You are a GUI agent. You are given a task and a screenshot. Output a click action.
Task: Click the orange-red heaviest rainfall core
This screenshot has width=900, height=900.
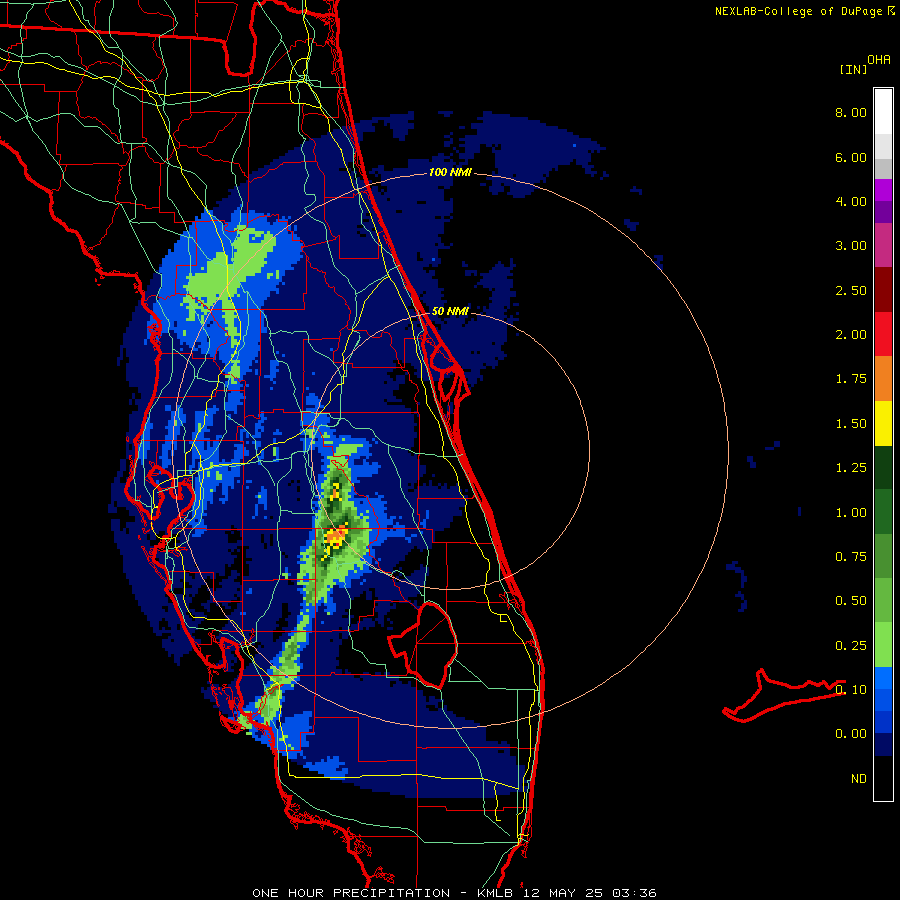click(335, 537)
